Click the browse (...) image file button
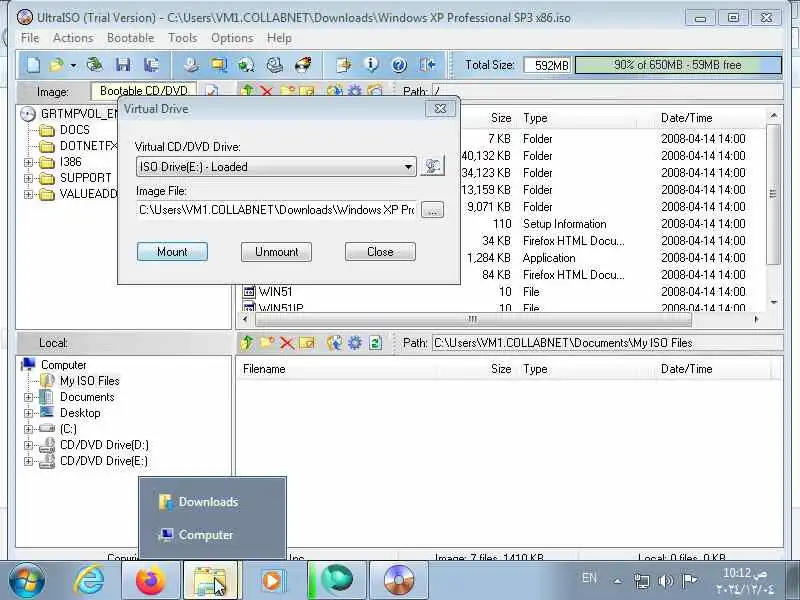Viewport: 800px width, 600px height. [x=432, y=210]
